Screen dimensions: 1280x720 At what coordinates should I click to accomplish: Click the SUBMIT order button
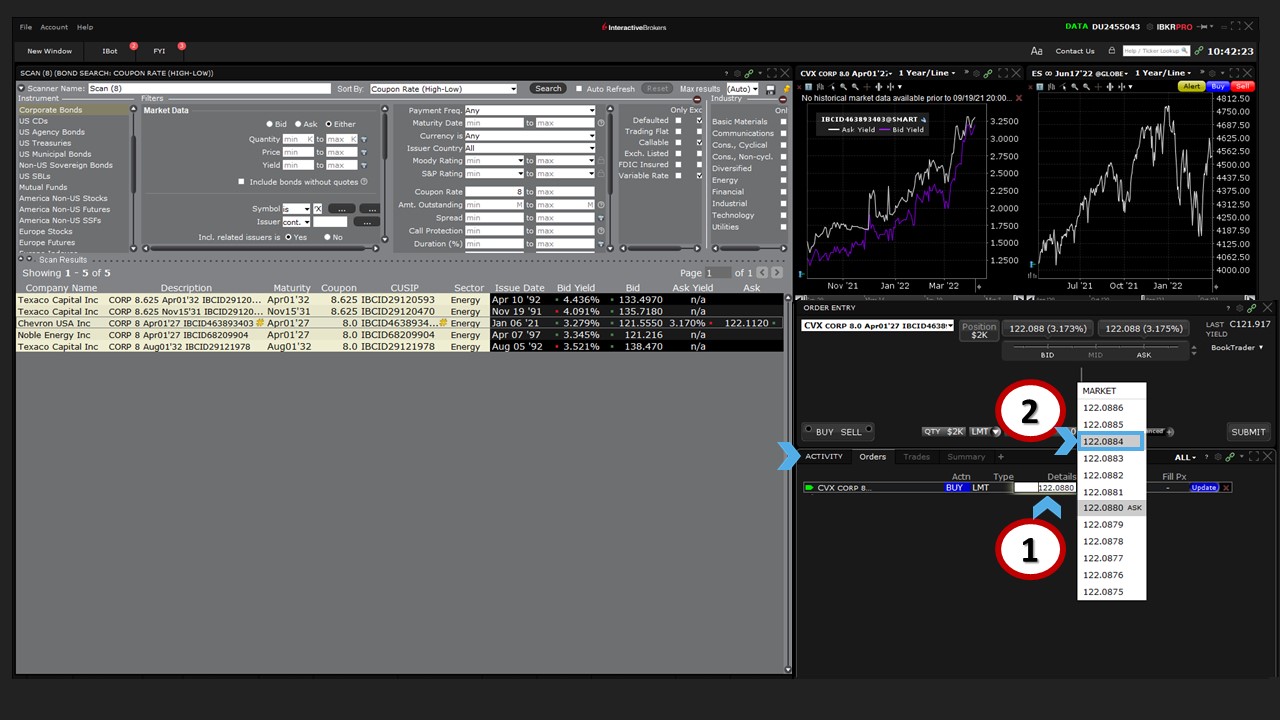[x=1248, y=432]
